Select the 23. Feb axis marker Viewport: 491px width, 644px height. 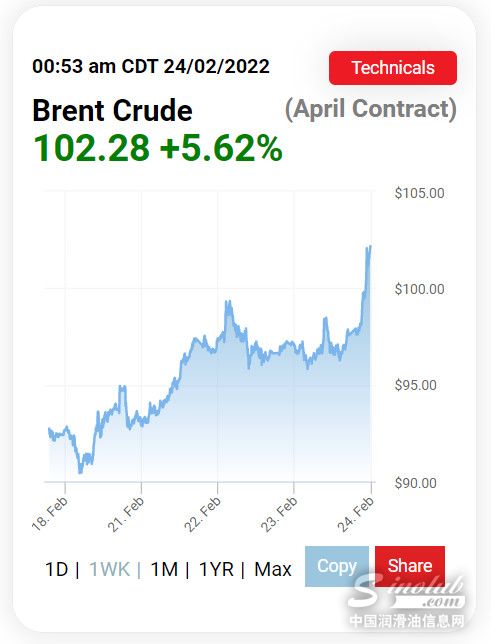(x=279, y=513)
